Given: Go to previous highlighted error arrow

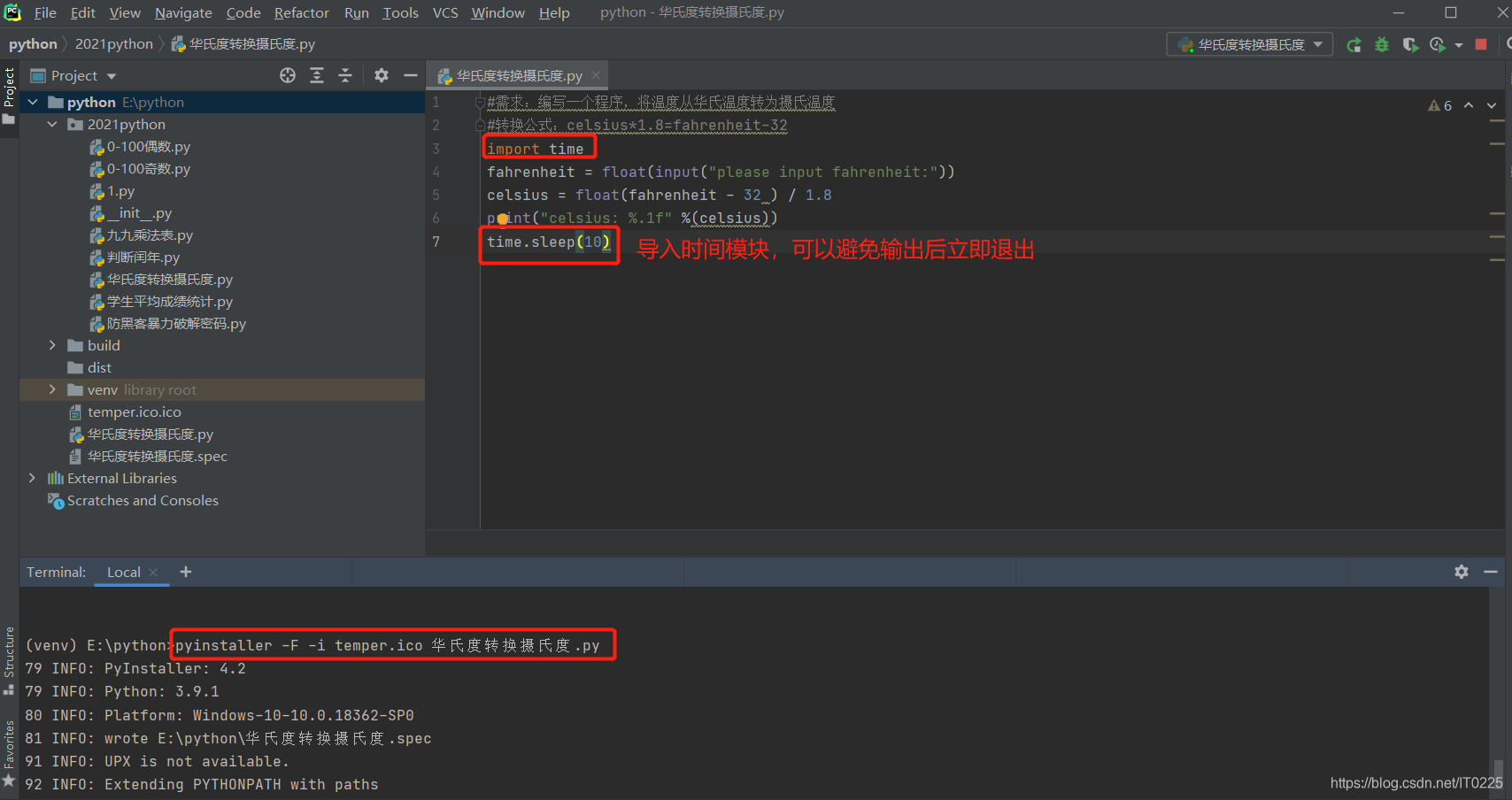Looking at the screenshot, I should (1469, 105).
